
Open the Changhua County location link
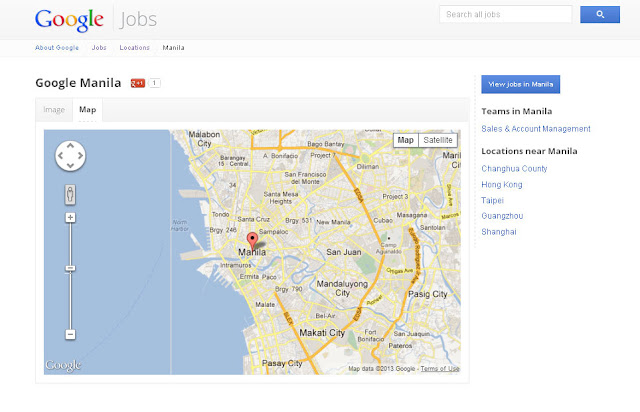click(514, 168)
